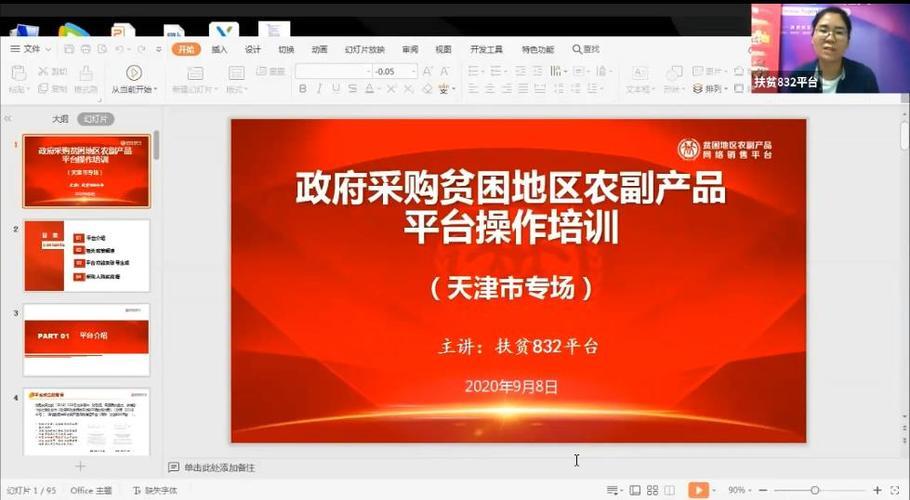
Task: Toggle italic formatting
Action: coord(319,89)
